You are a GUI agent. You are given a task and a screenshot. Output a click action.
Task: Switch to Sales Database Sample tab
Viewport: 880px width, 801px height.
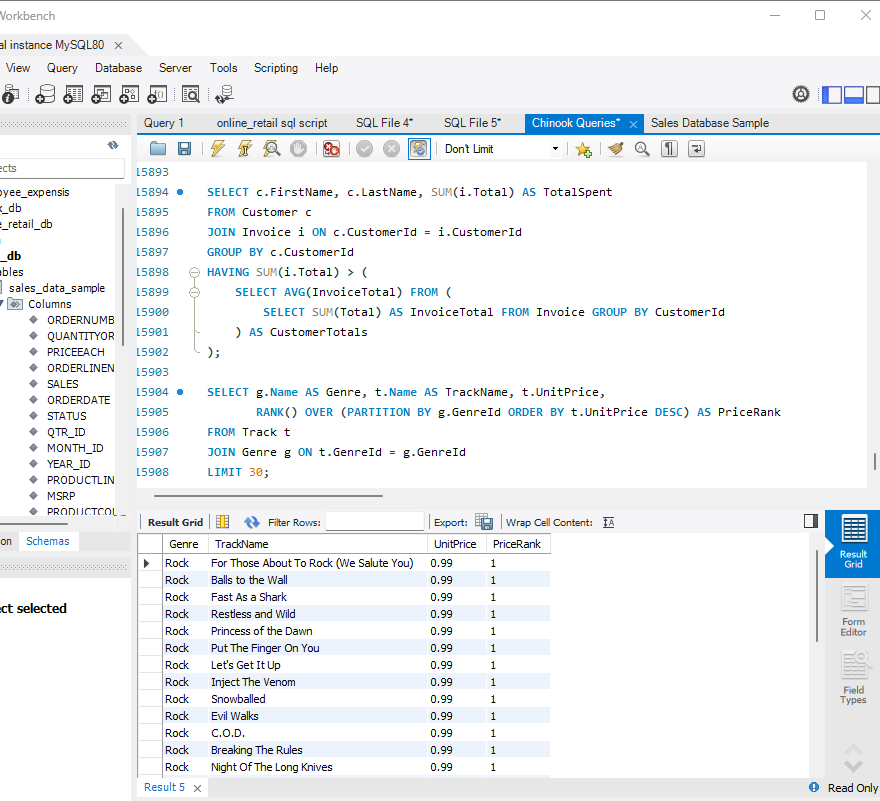tap(710, 123)
